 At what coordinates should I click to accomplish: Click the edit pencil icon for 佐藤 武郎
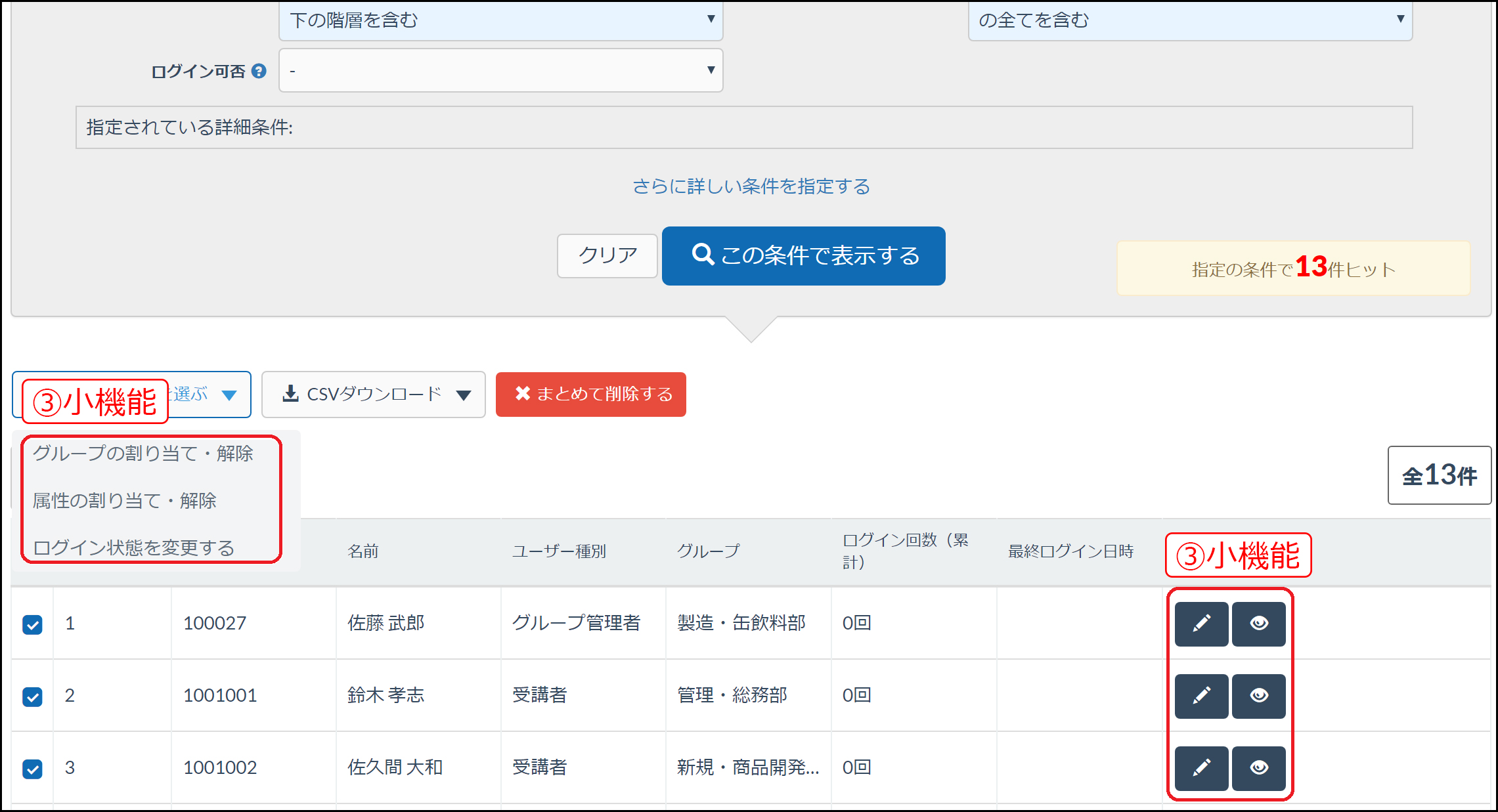(1201, 624)
